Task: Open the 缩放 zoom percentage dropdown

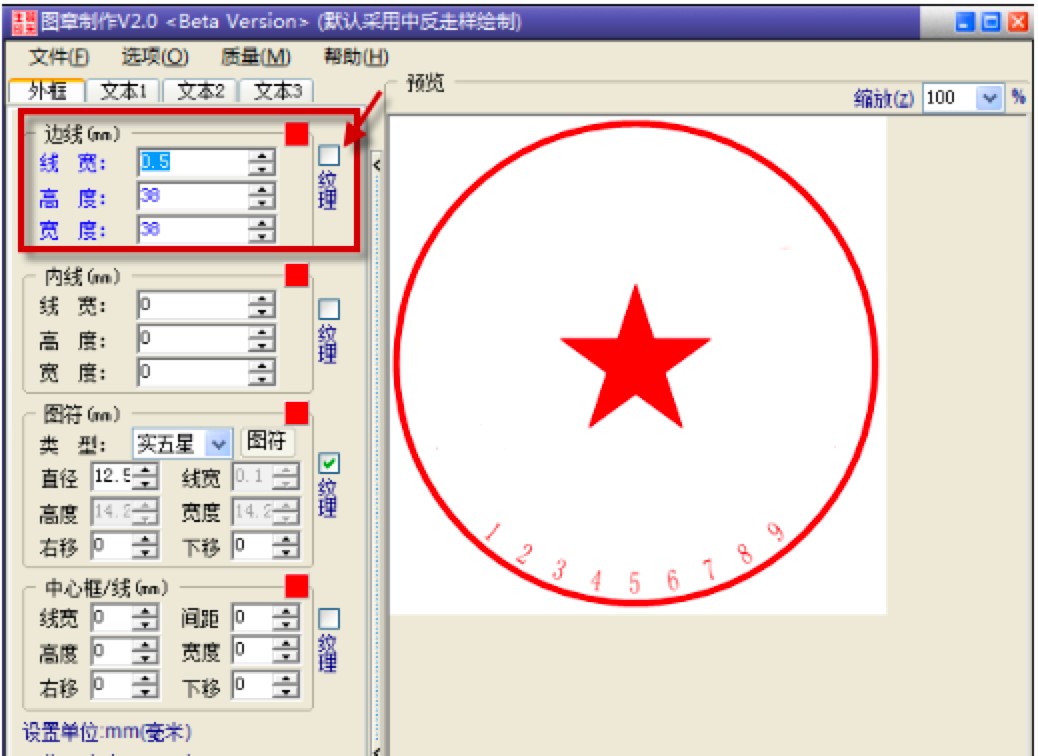Action: pyautogui.click(x=990, y=97)
